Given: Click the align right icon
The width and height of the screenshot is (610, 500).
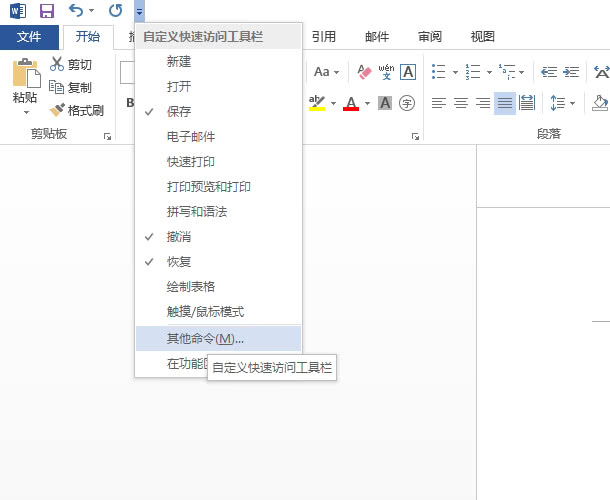Looking at the screenshot, I should point(483,103).
